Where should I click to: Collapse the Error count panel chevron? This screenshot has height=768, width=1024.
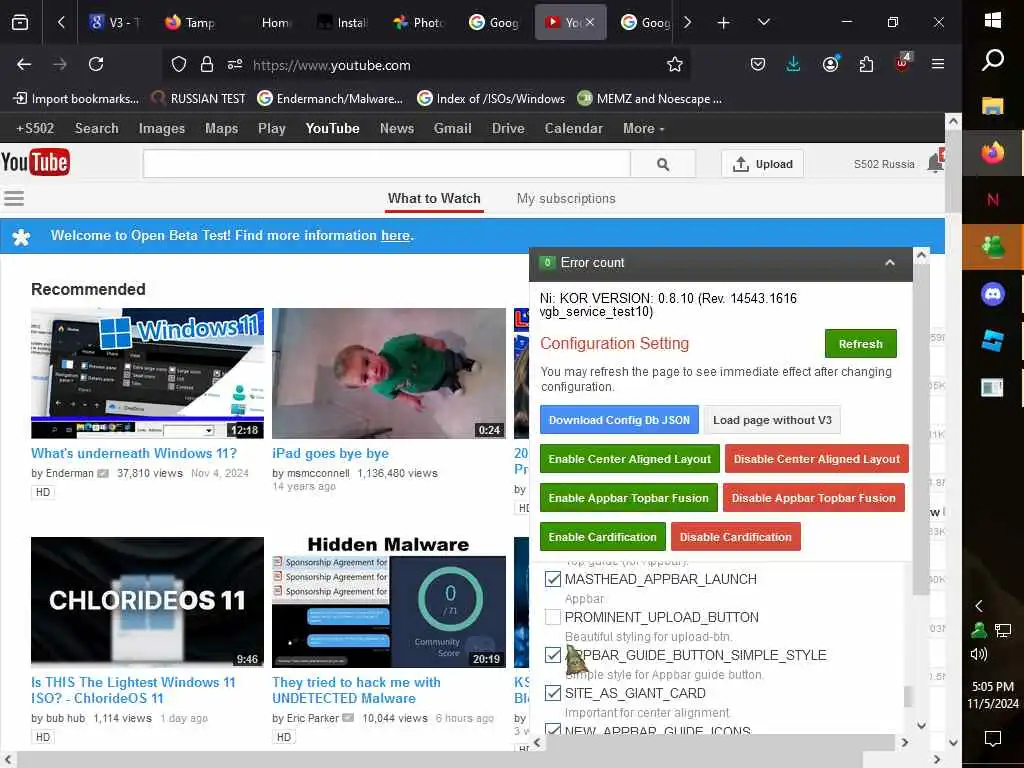889,263
